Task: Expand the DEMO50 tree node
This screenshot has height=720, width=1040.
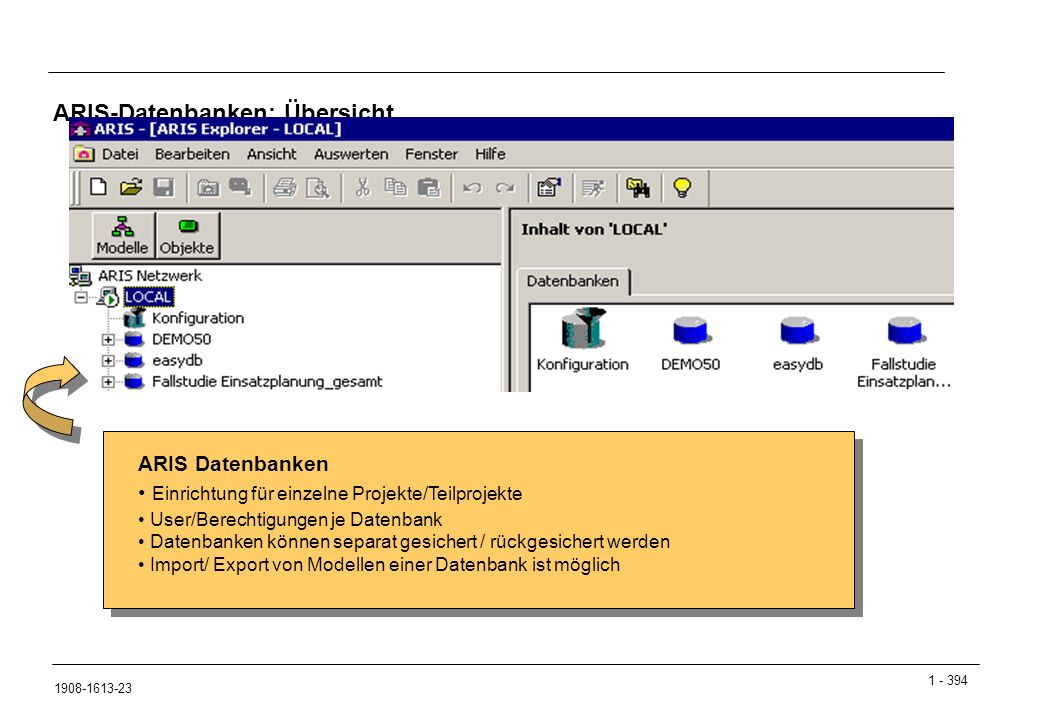Action: (107, 339)
